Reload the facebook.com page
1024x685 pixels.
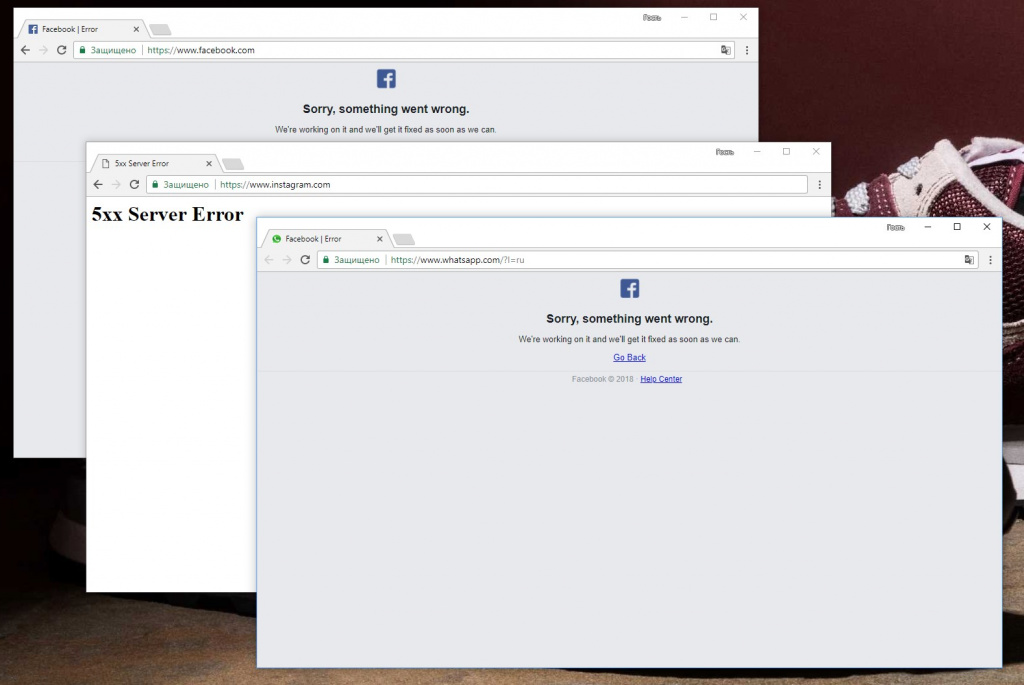tap(61, 50)
